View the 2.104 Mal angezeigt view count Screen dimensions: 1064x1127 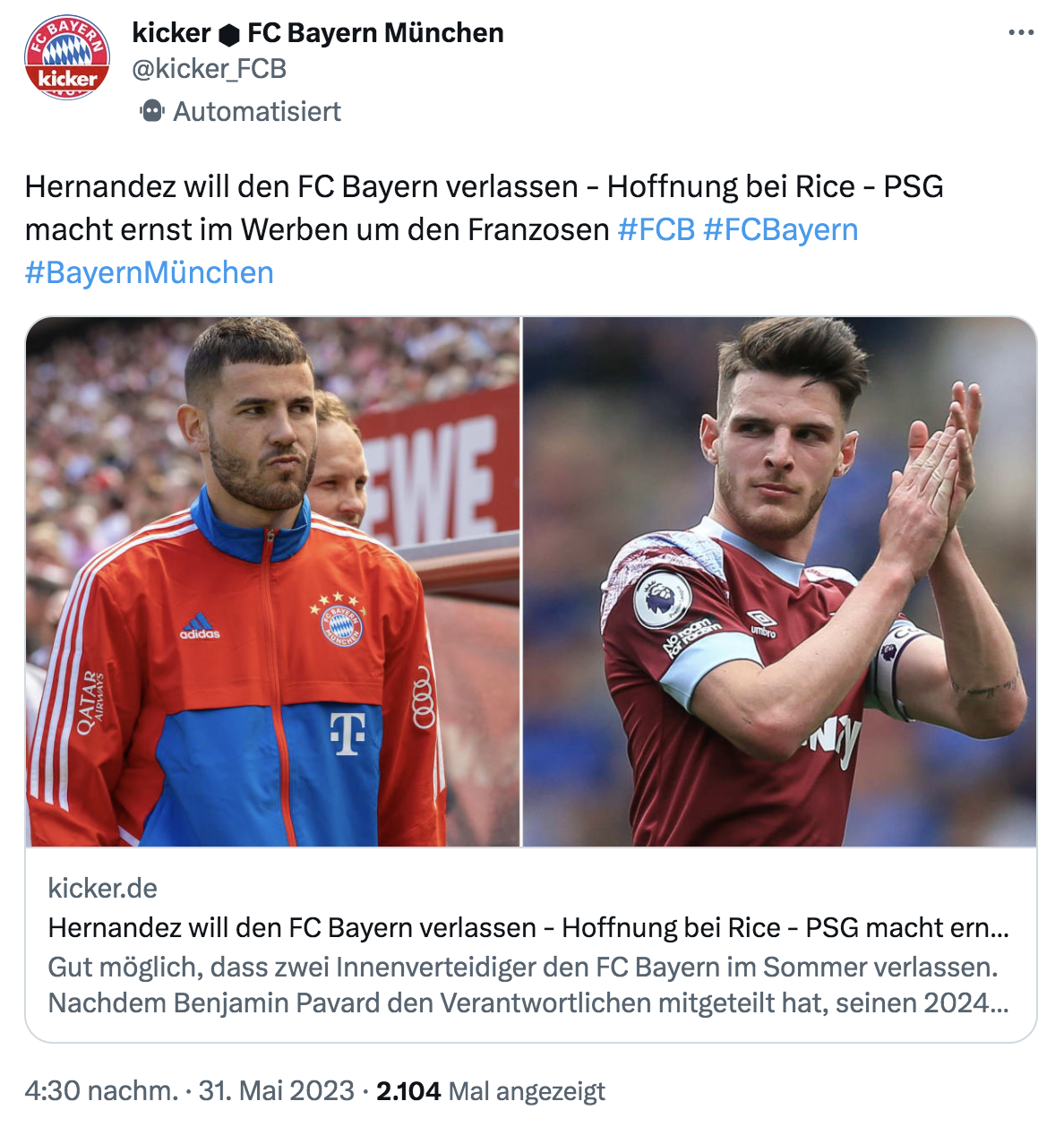tap(491, 1090)
